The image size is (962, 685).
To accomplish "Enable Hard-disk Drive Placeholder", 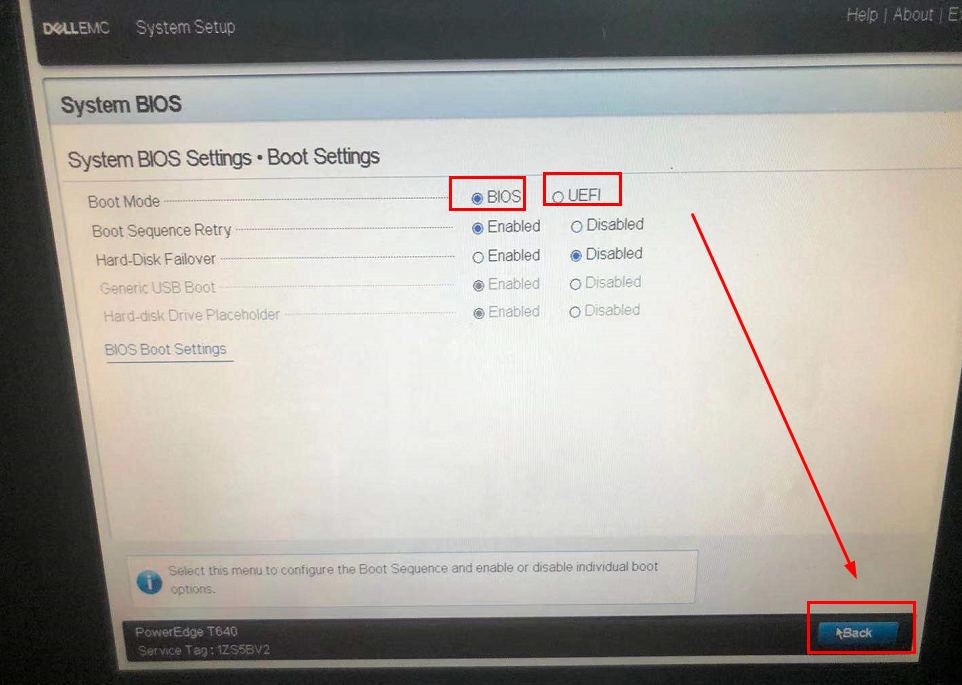I will pyautogui.click(x=479, y=313).
